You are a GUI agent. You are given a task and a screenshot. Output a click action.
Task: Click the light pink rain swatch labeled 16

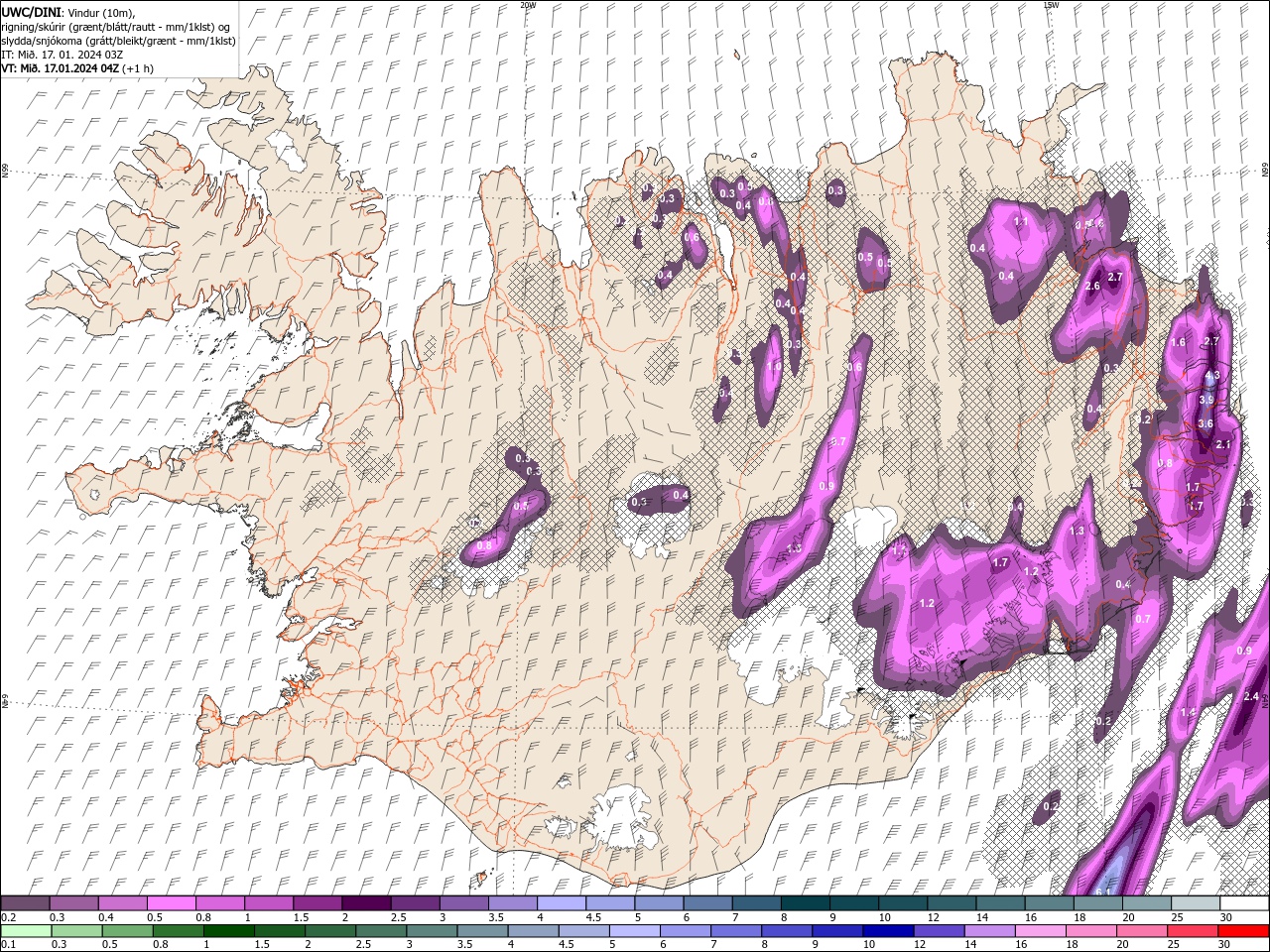tap(1040, 930)
